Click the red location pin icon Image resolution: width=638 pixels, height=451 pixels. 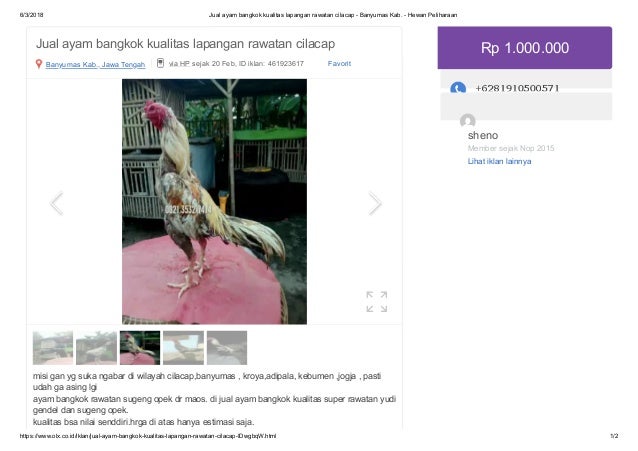click(39, 64)
